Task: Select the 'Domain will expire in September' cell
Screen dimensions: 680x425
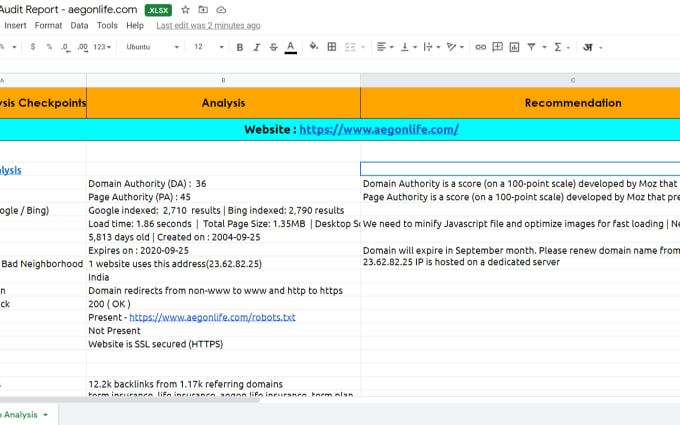Action: [520, 250]
